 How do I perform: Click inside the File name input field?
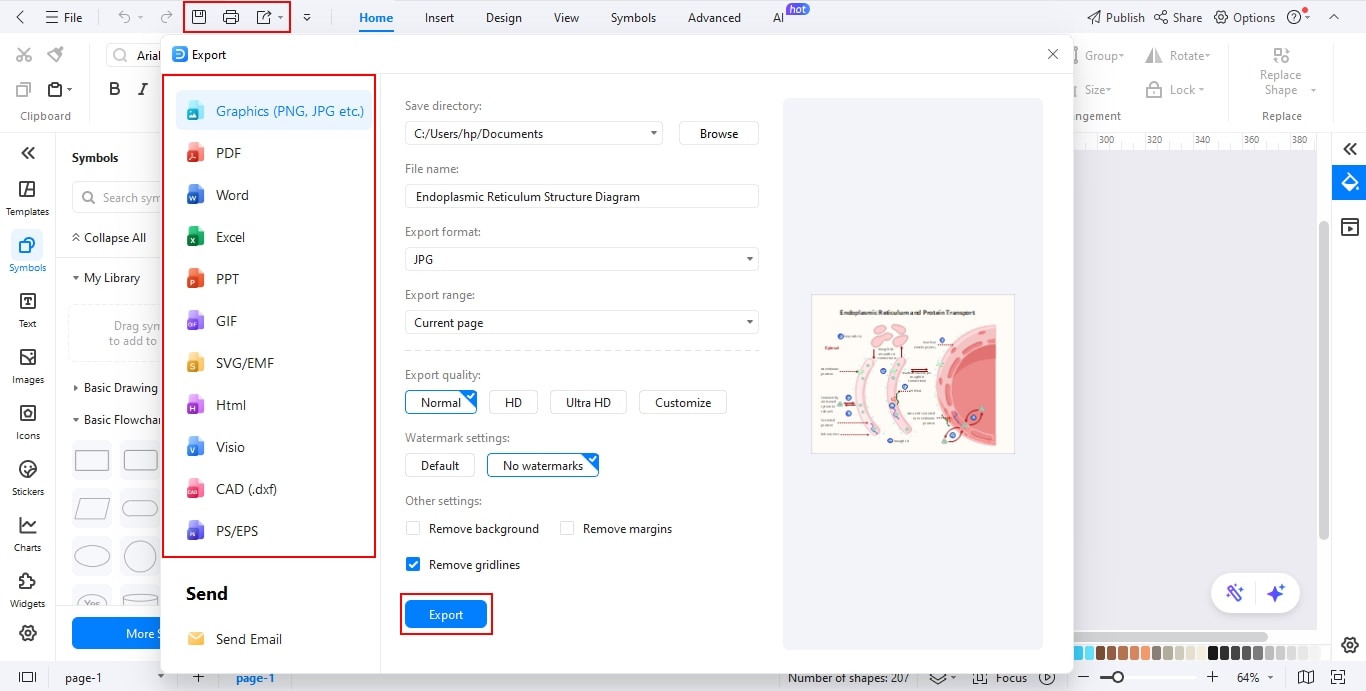(x=580, y=196)
